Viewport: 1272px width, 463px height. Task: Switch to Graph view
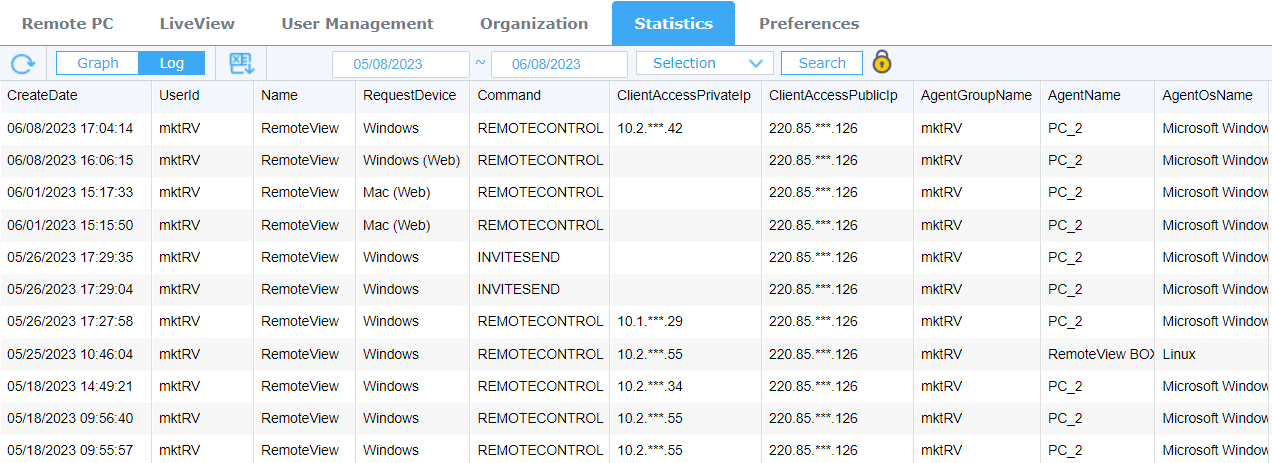point(98,63)
